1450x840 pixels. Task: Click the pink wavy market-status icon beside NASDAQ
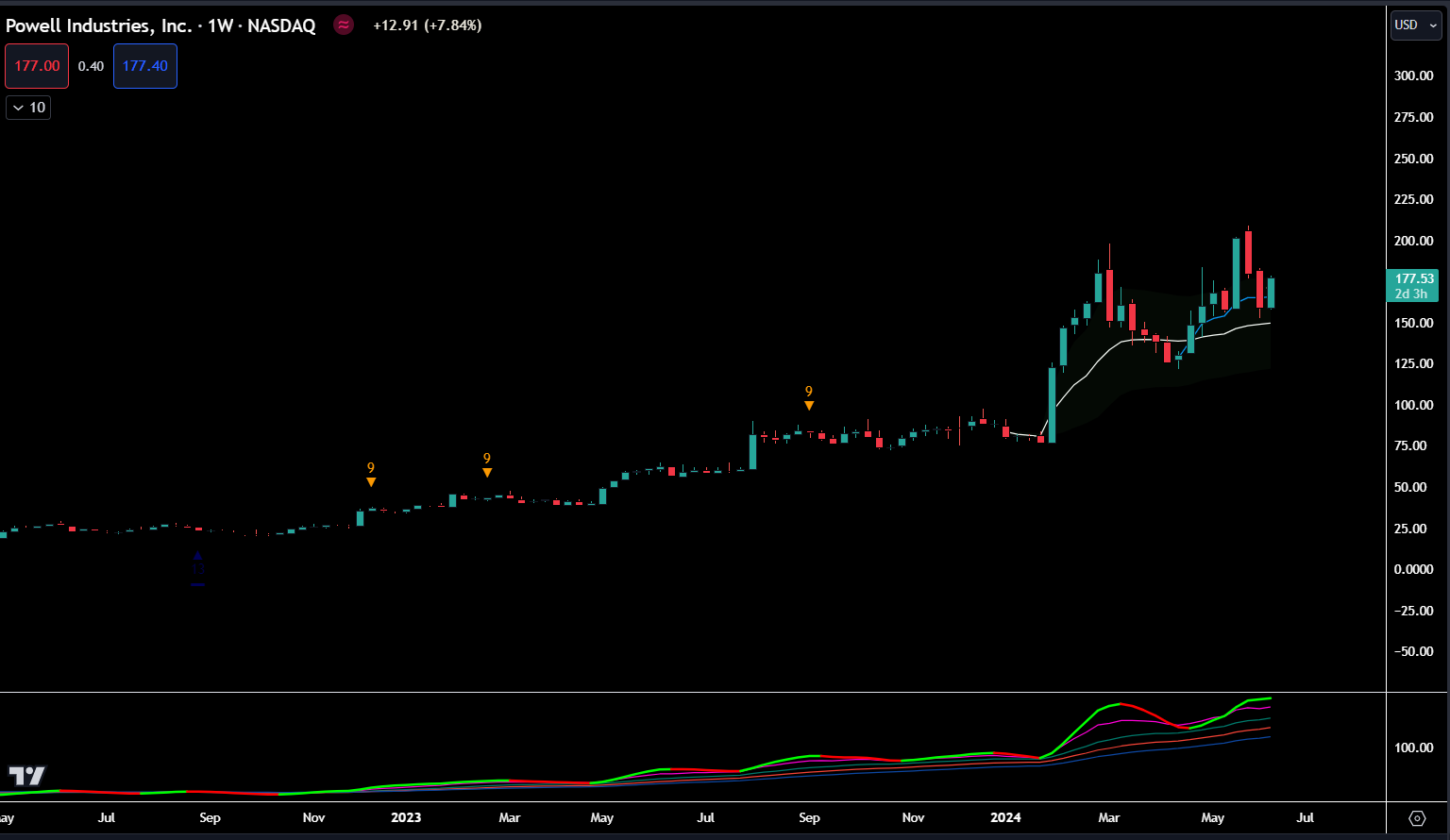[344, 25]
